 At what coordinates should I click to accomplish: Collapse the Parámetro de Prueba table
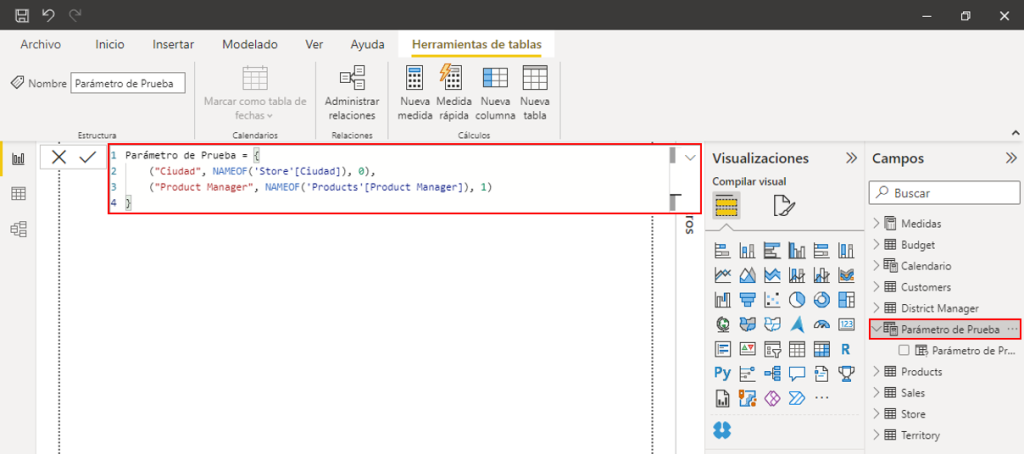tap(876, 329)
